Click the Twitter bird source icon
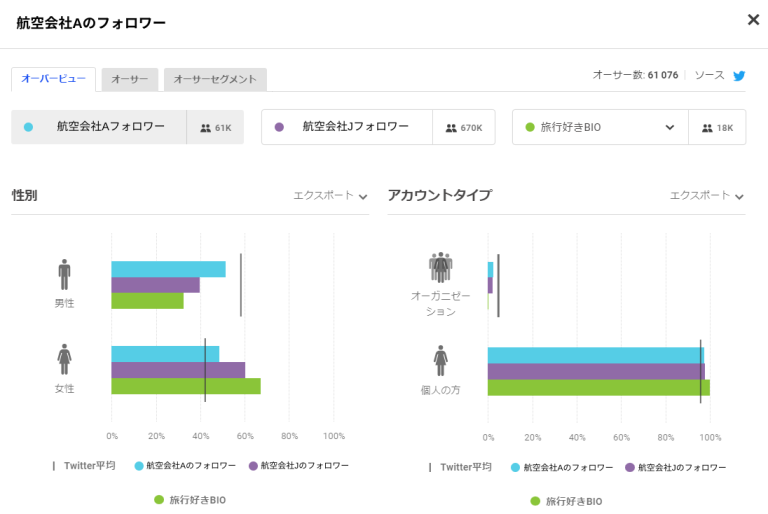This screenshot has width=768, height=514. pyautogui.click(x=739, y=75)
